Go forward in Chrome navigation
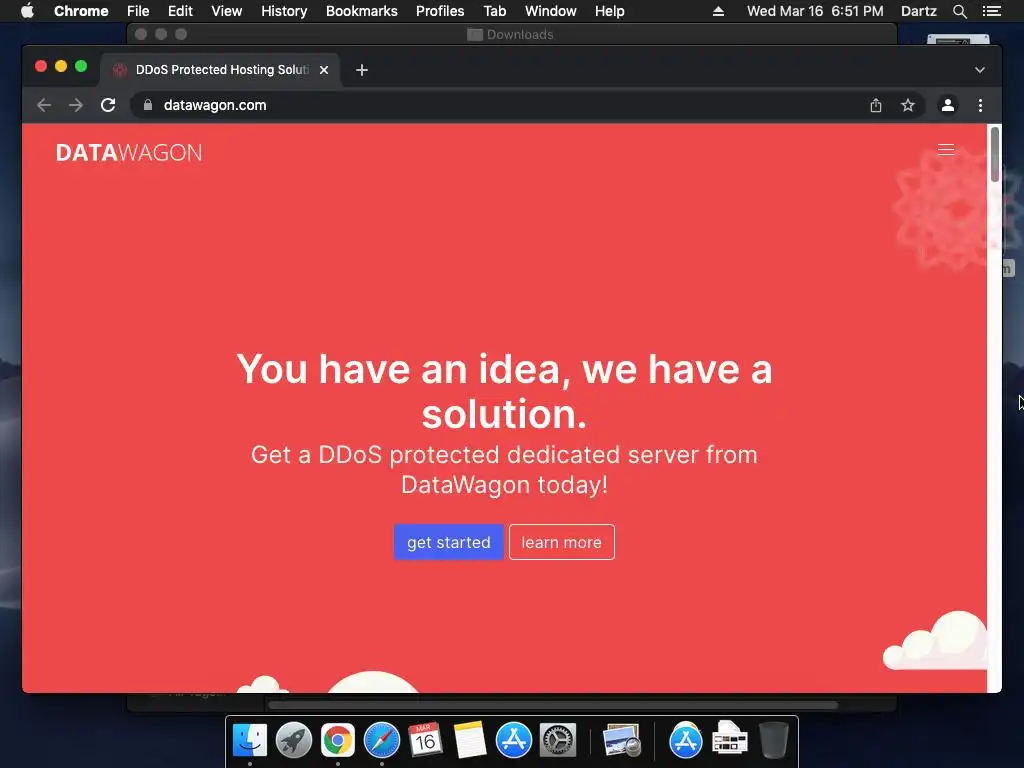Image resolution: width=1024 pixels, height=768 pixels. (76, 105)
